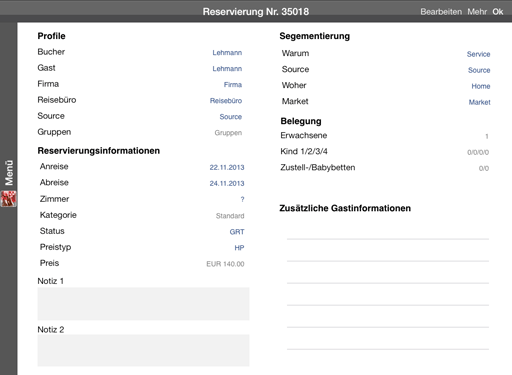
Task: Choose room via Zimmer question mark
Action: click(x=242, y=199)
